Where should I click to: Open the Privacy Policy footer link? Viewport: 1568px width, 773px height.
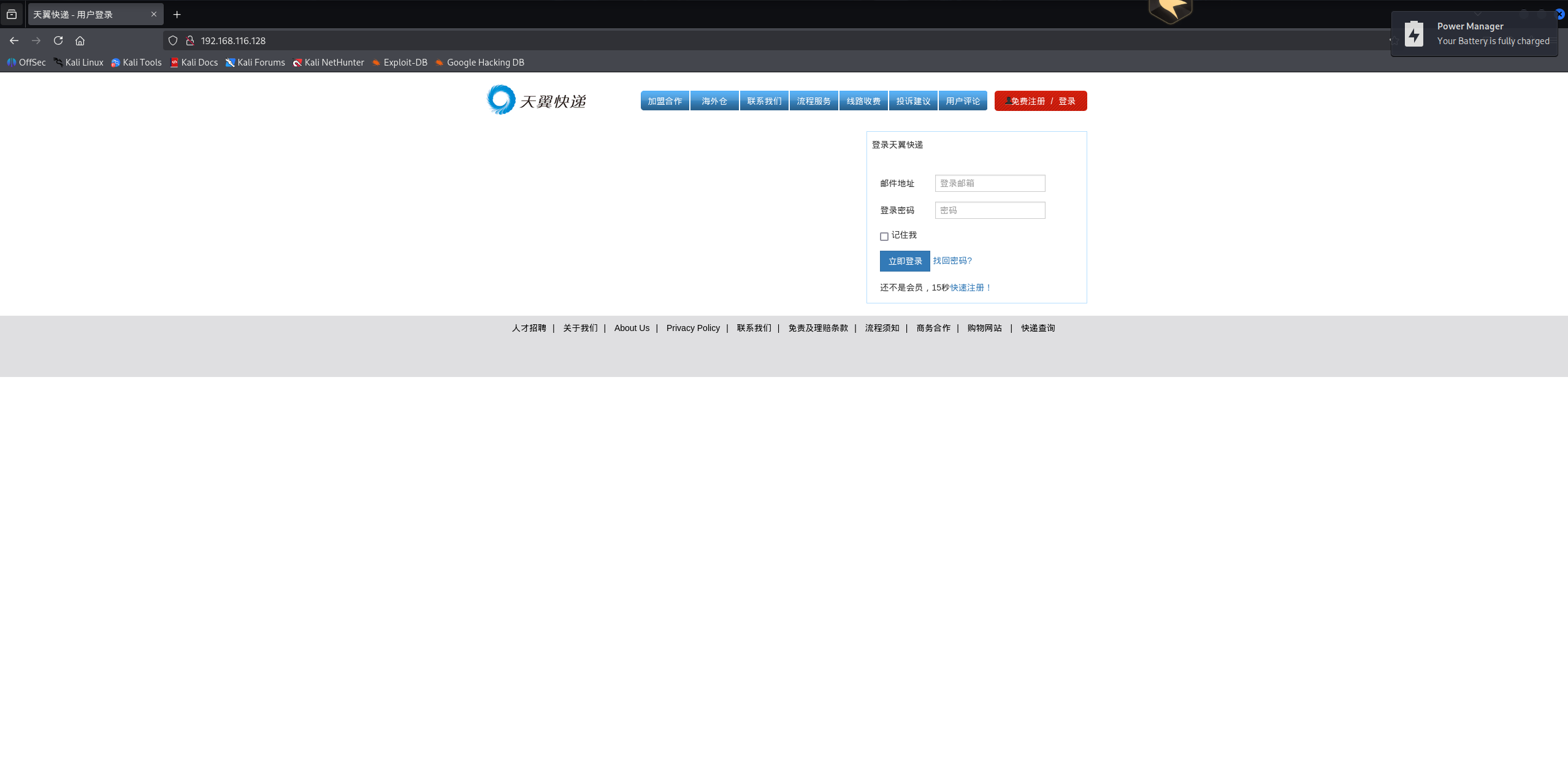pos(693,328)
